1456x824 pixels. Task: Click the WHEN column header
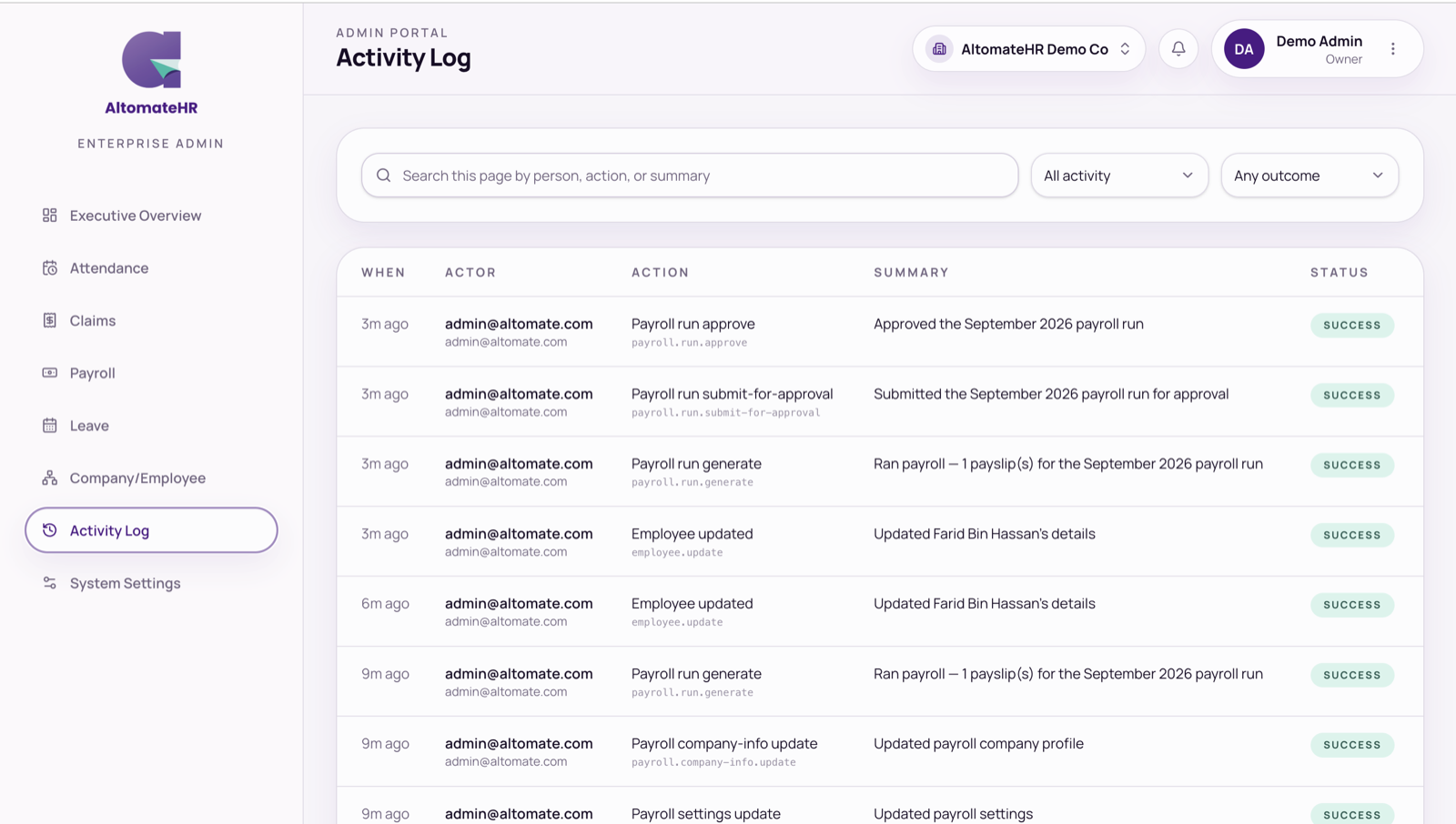coord(383,272)
